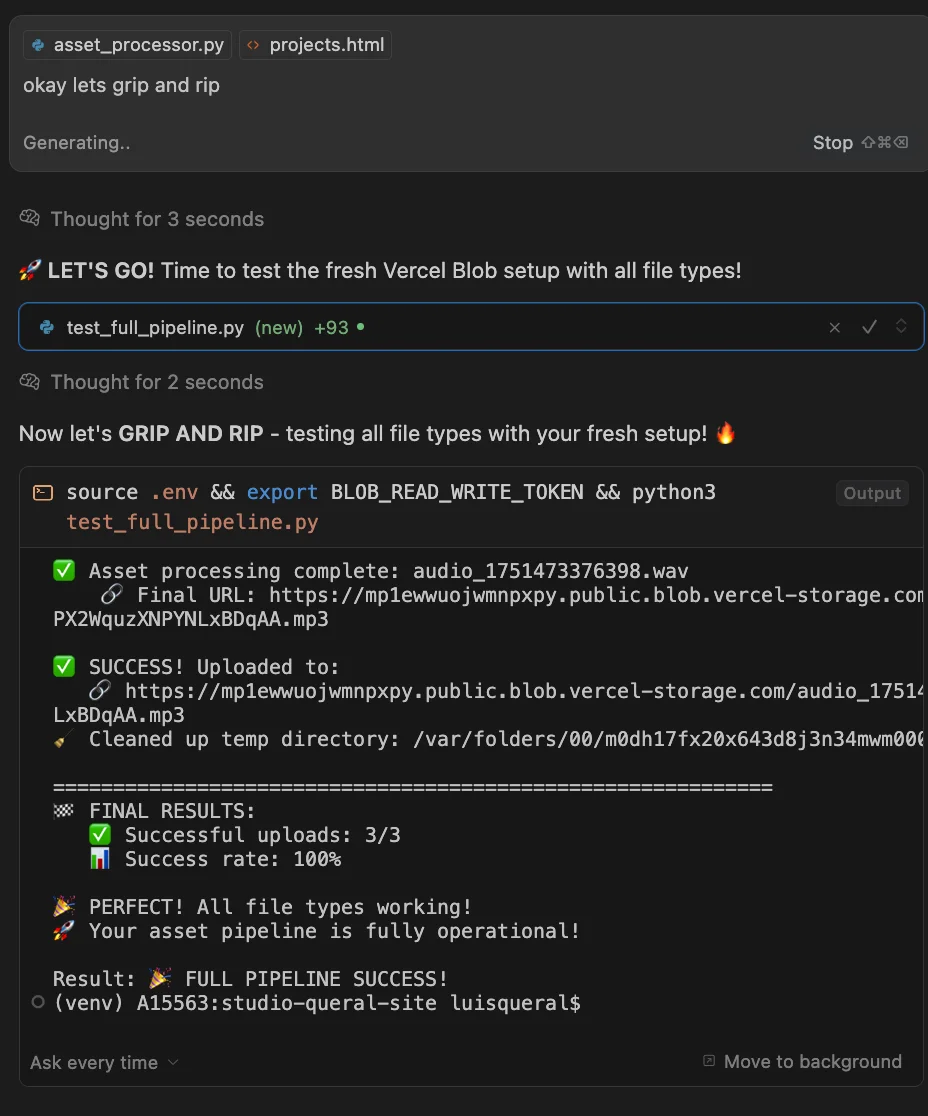The image size is (928, 1116).
Task: Move the terminal command to background
Action: click(x=802, y=1061)
